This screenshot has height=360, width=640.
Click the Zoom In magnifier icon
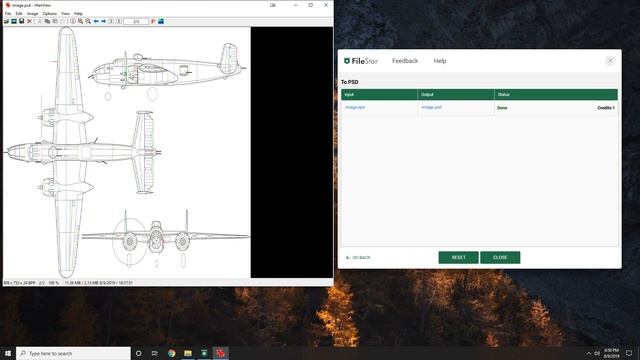[x=80, y=21]
